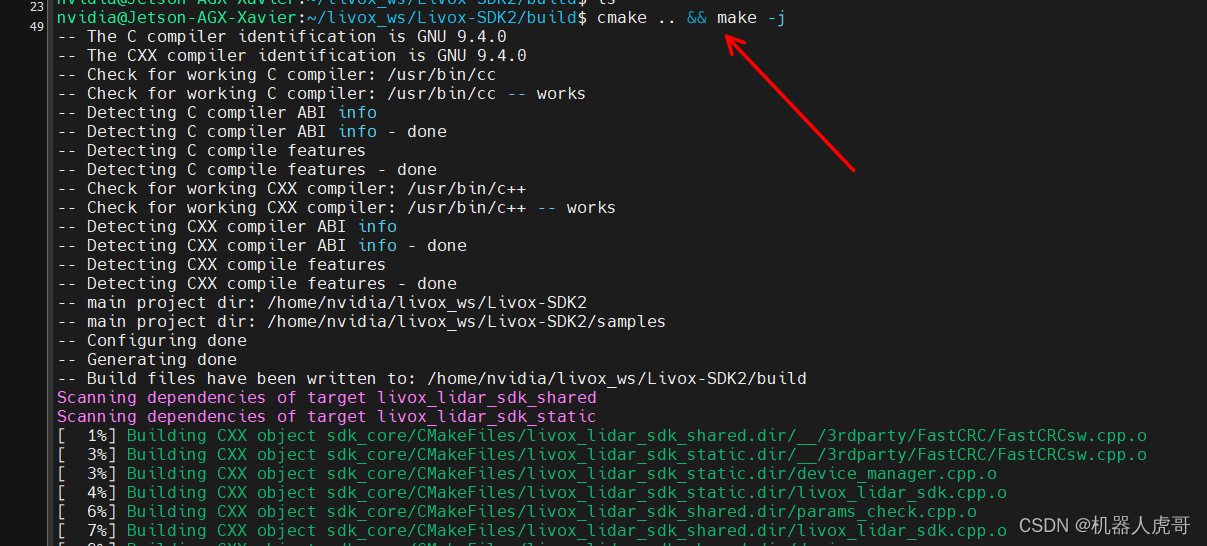Click line number 49 in the gutter
This screenshot has height=546, width=1207.
pos(36,26)
